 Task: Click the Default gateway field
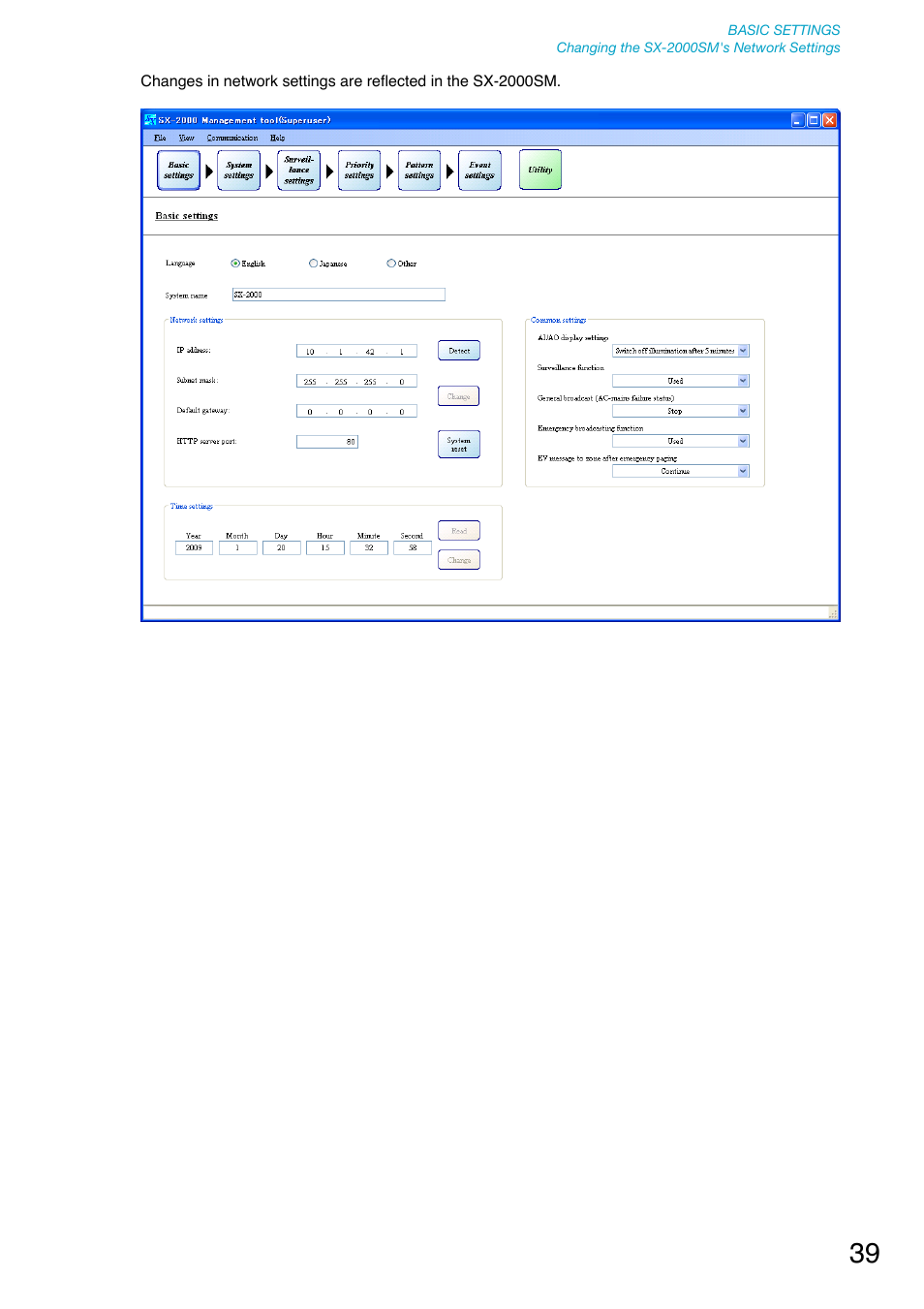pos(356,412)
